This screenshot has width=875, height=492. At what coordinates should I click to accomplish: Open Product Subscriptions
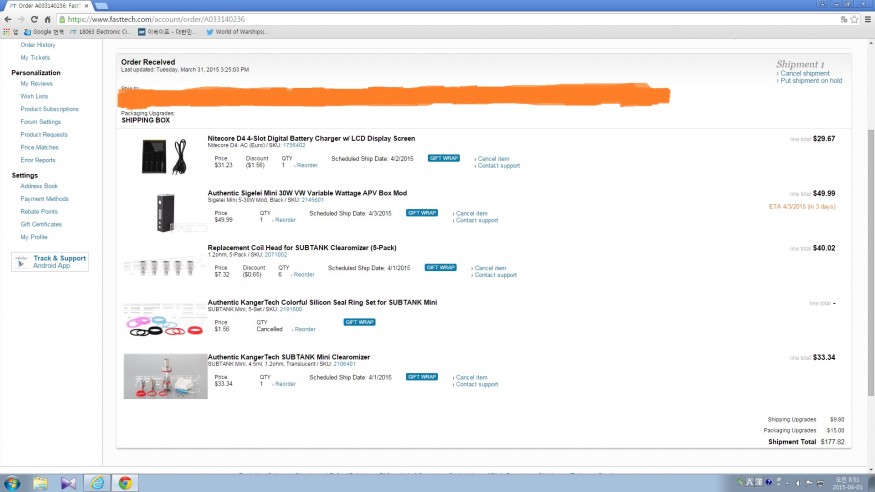[50, 109]
